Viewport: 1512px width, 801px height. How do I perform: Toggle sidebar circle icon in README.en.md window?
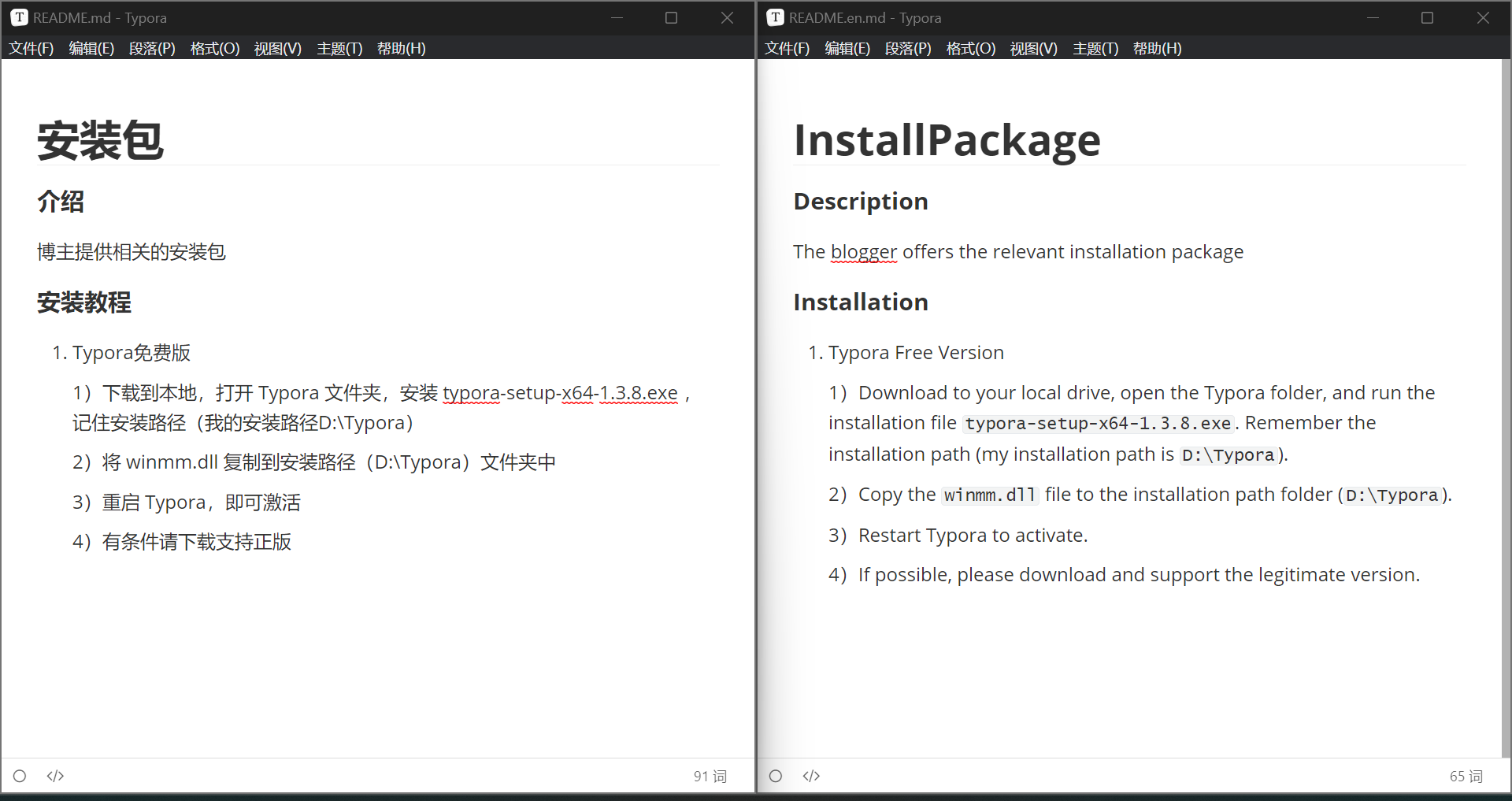tap(776, 776)
